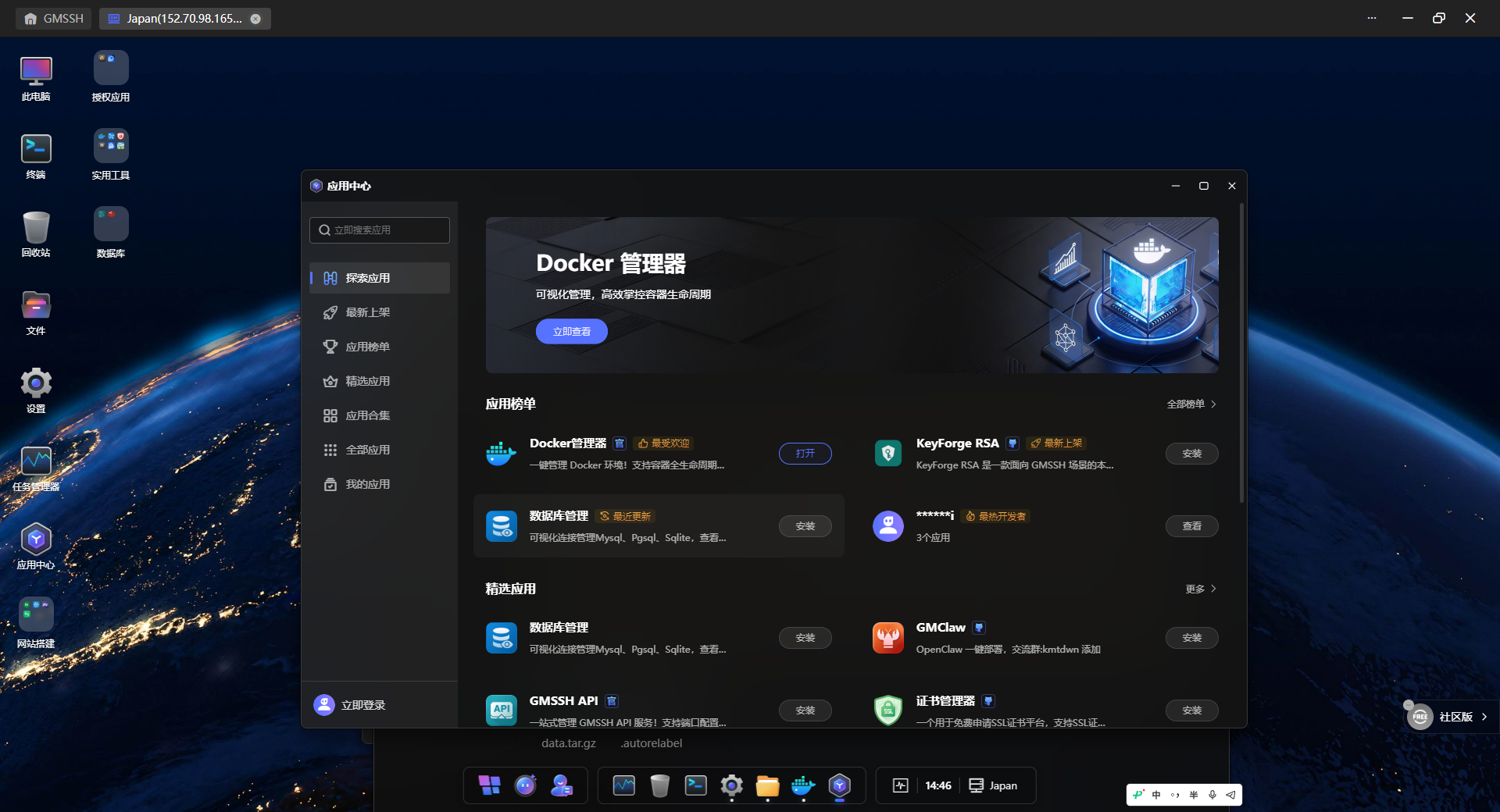The image size is (1500, 812).
Task: Click the app center hexagon icon in dock
Action: click(840, 785)
